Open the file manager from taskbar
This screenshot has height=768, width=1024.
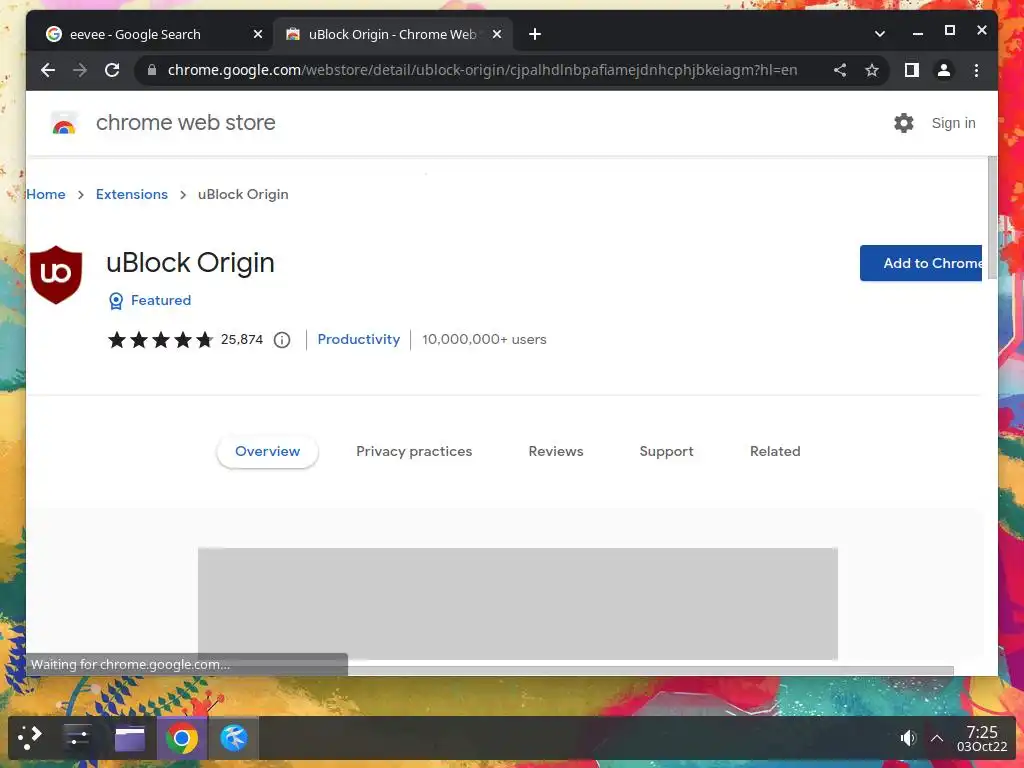point(129,739)
